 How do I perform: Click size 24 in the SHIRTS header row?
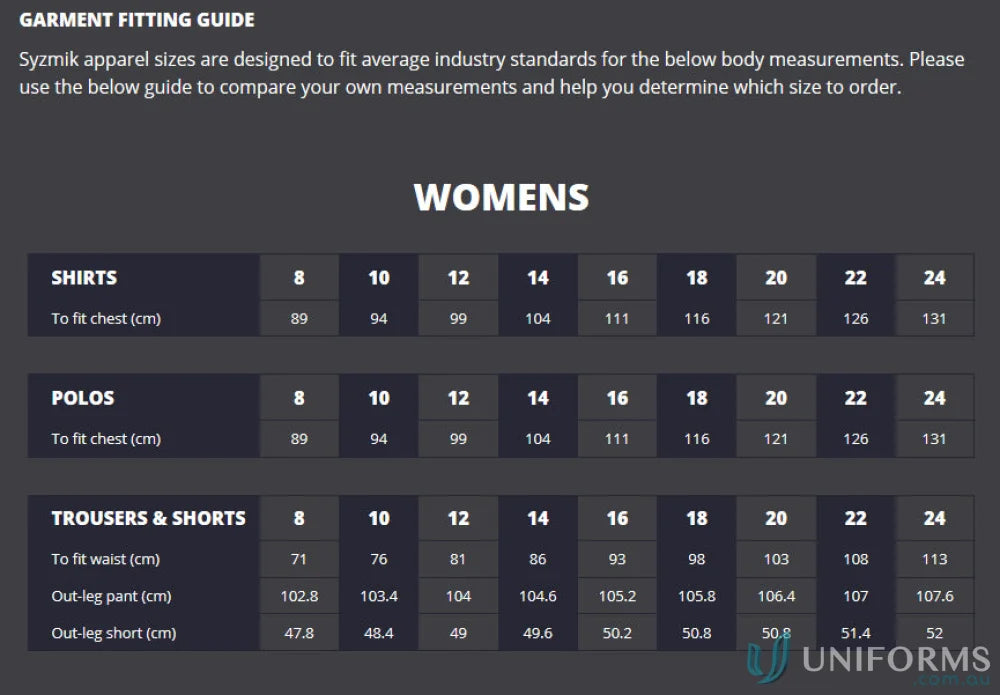click(x=935, y=278)
